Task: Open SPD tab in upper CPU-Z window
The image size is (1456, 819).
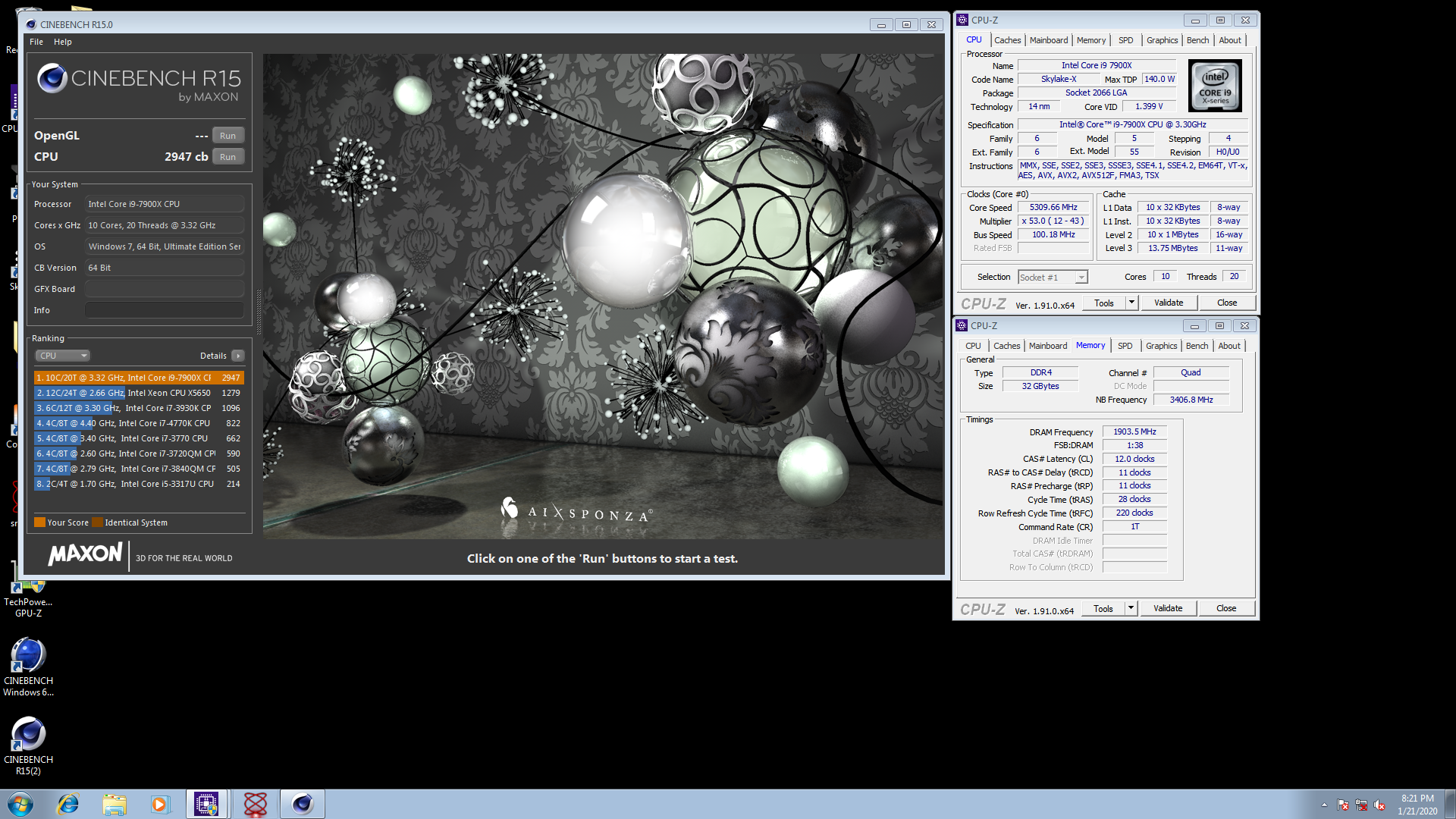Action: (x=1126, y=40)
